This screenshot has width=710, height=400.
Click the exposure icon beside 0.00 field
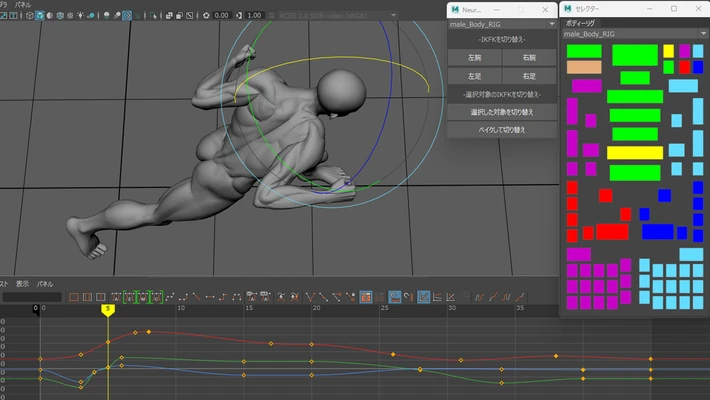point(206,15)
